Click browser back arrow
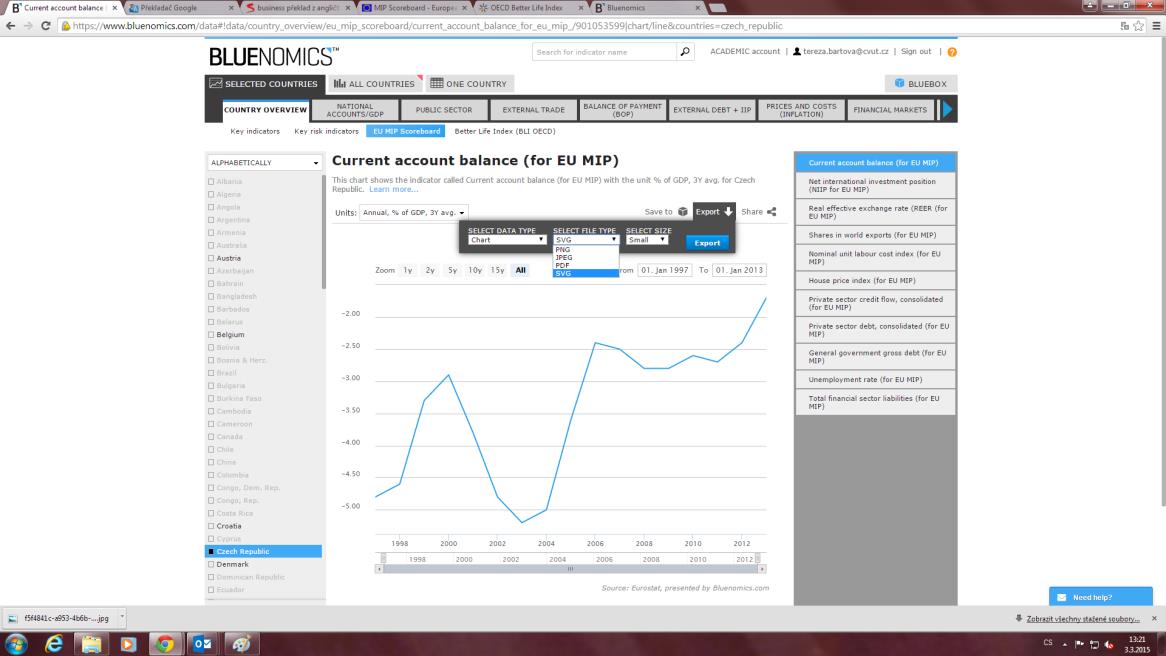The width and height of the screenshot is (1166, 656). point(10,25)
